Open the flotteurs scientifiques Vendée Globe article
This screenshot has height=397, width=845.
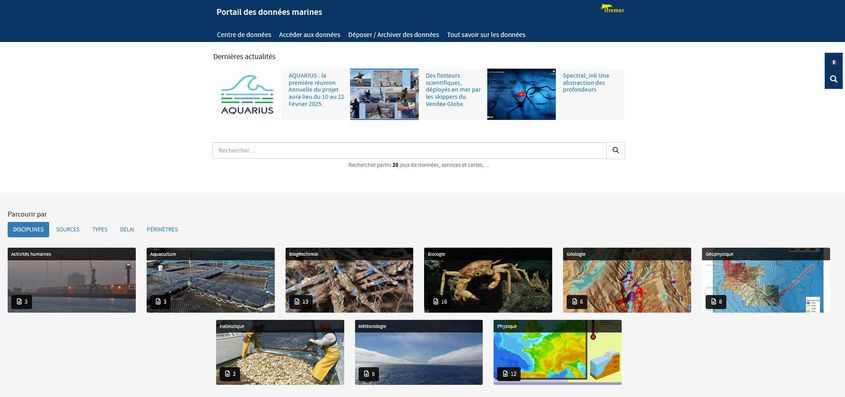tap(453, 89)
